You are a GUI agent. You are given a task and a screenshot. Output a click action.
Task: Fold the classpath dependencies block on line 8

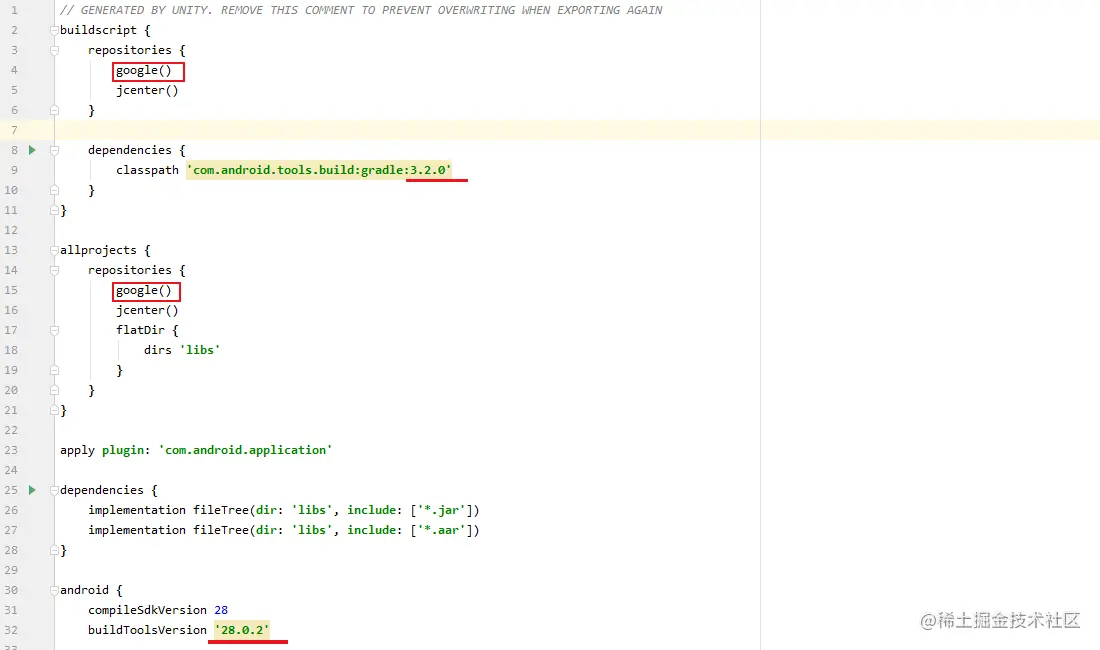[54, 150]
